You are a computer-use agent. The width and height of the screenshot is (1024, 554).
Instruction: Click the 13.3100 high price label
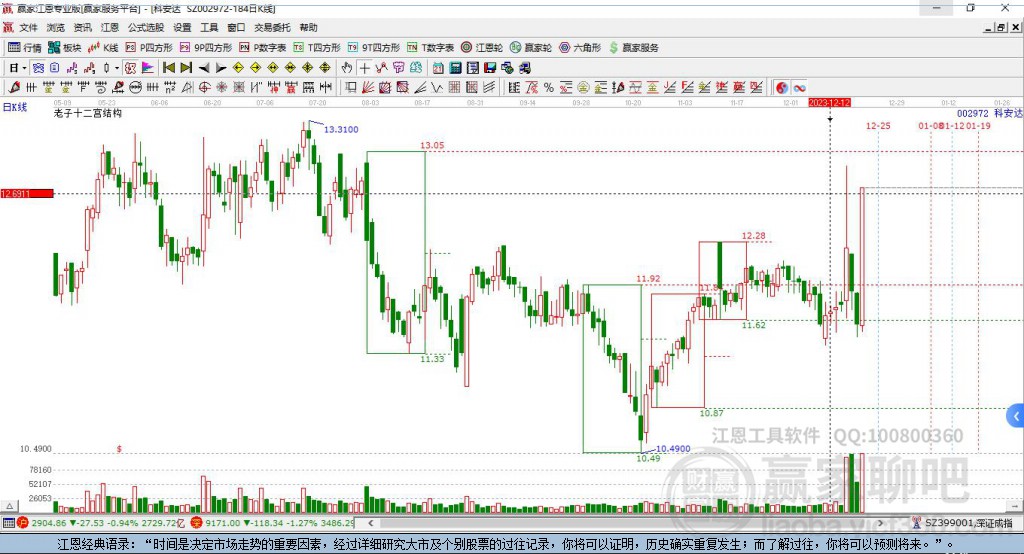(341, 129)
